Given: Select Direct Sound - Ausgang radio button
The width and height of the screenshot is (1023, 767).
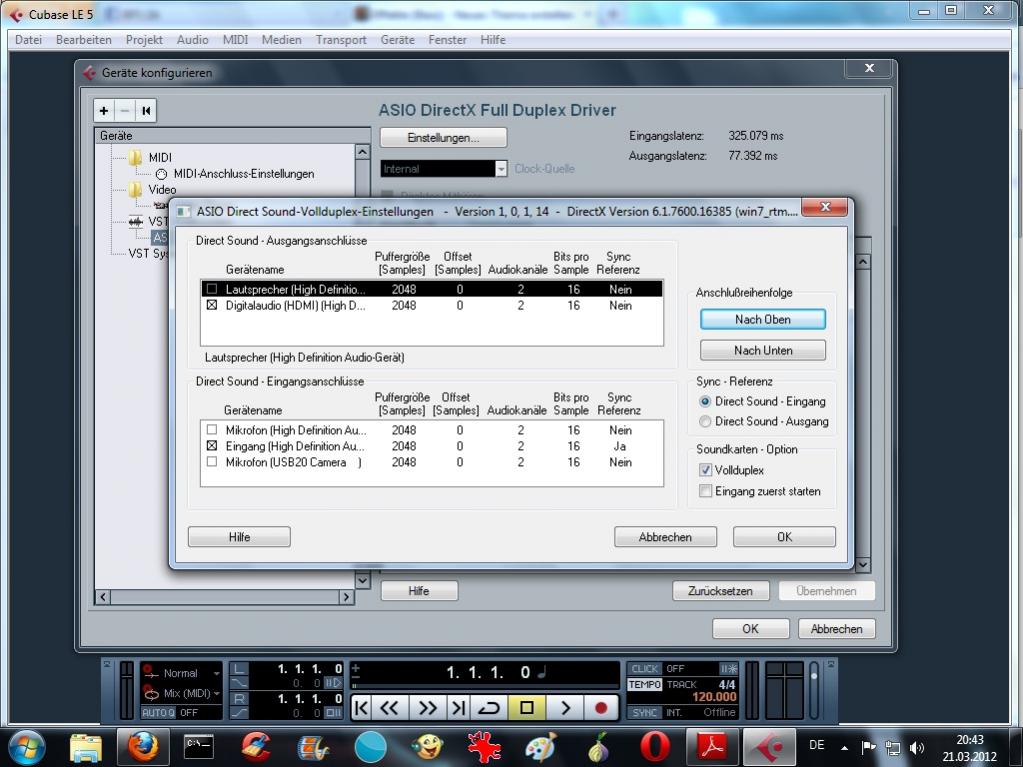Looking at the screenshot, I should pyautogui.click(x=705, y=421).
